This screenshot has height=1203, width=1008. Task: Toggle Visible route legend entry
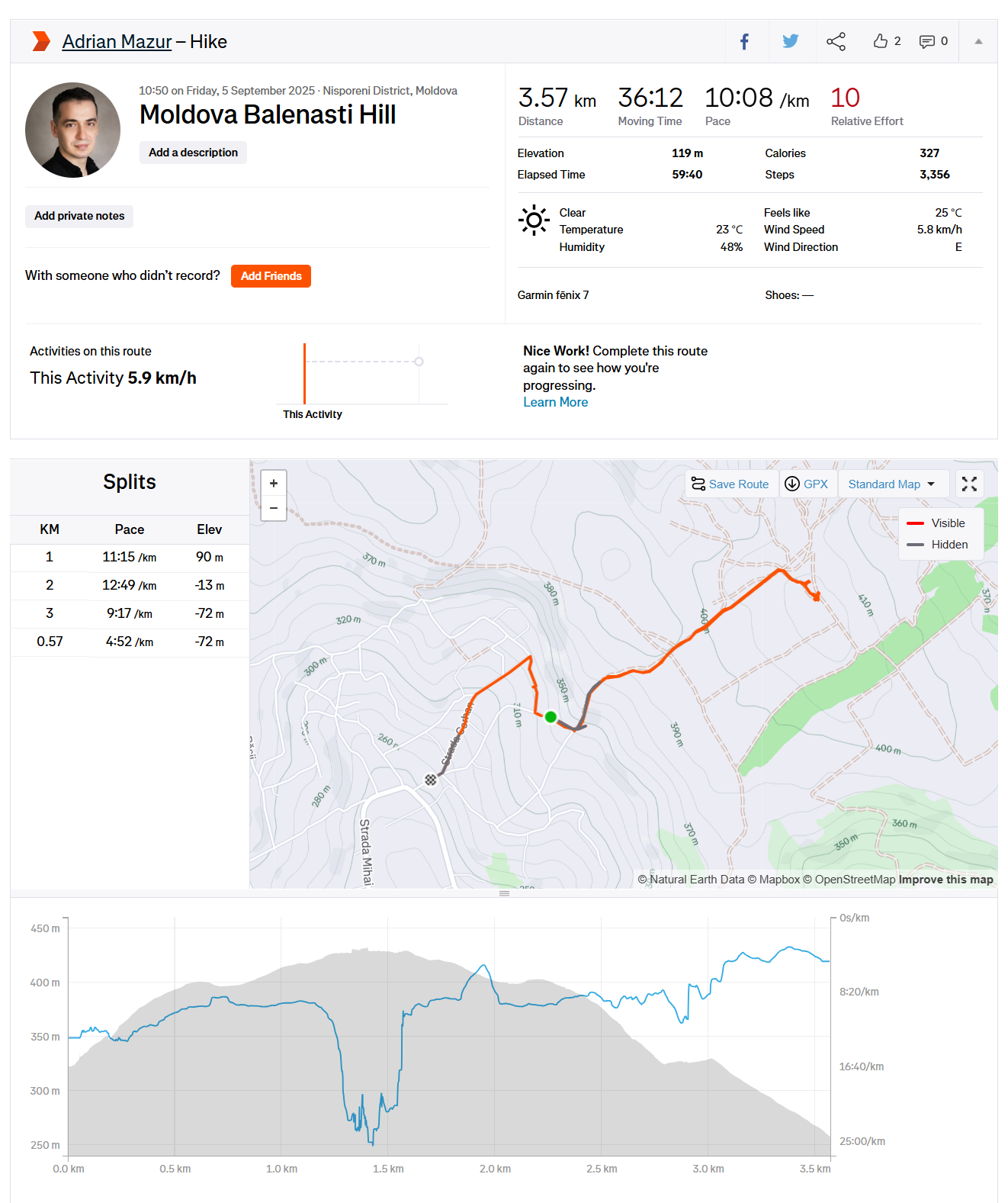click(937, 523)
